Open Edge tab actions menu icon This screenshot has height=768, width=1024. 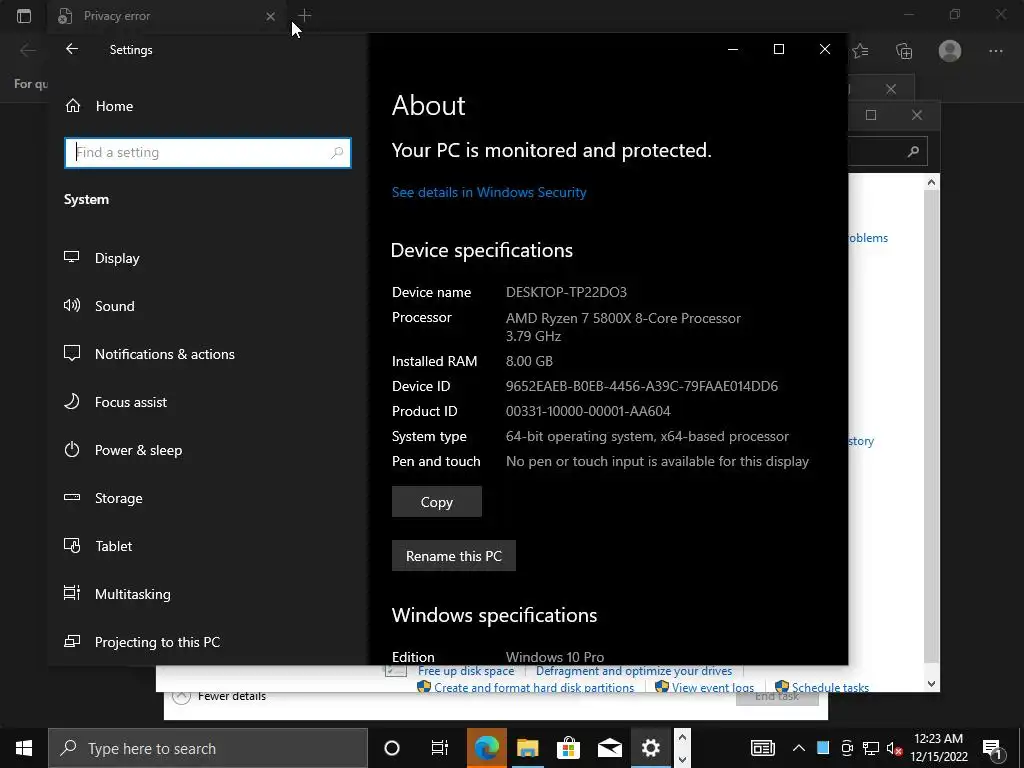(24, 16)
